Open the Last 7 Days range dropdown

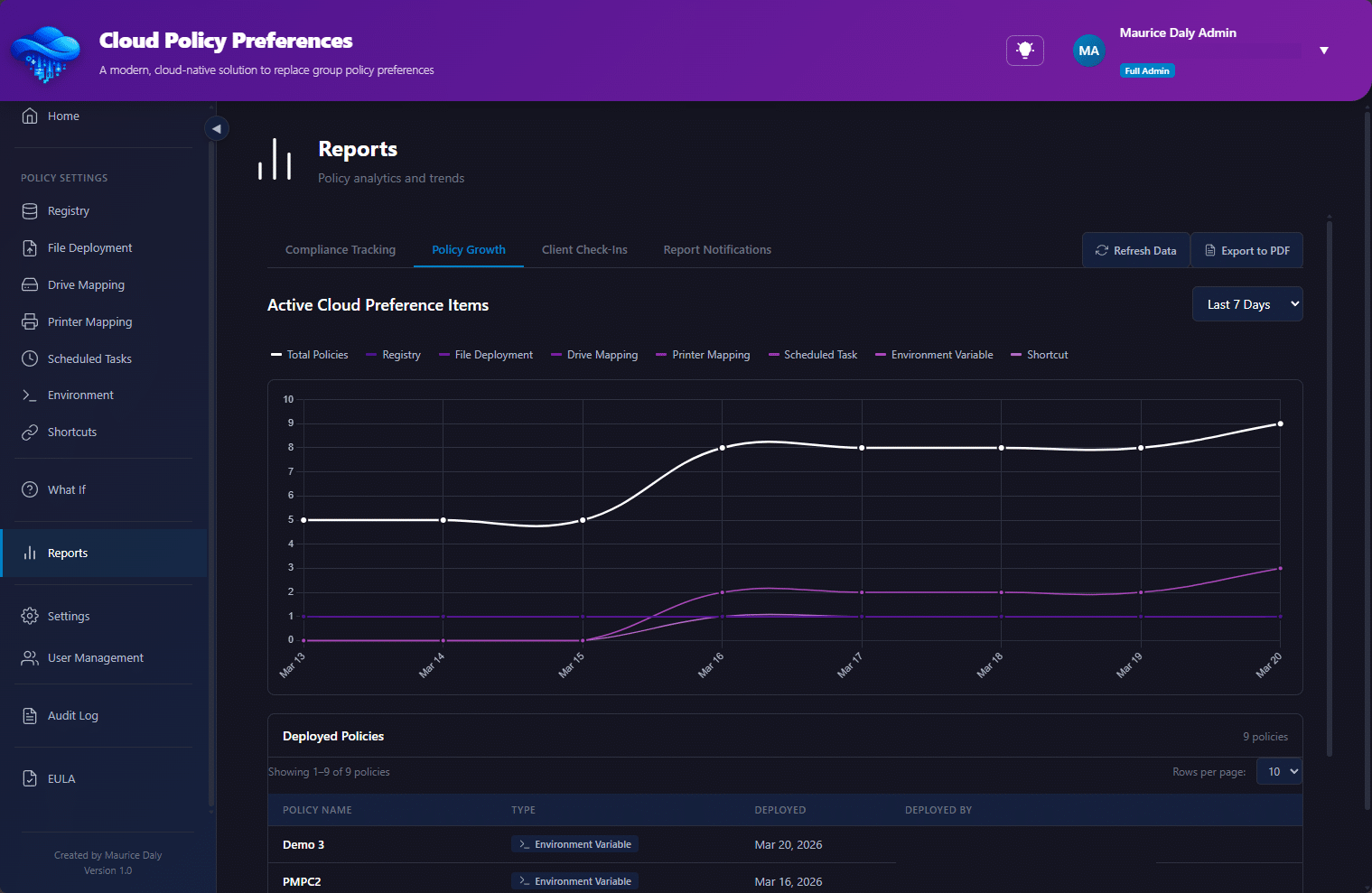tap(1246, 304)
